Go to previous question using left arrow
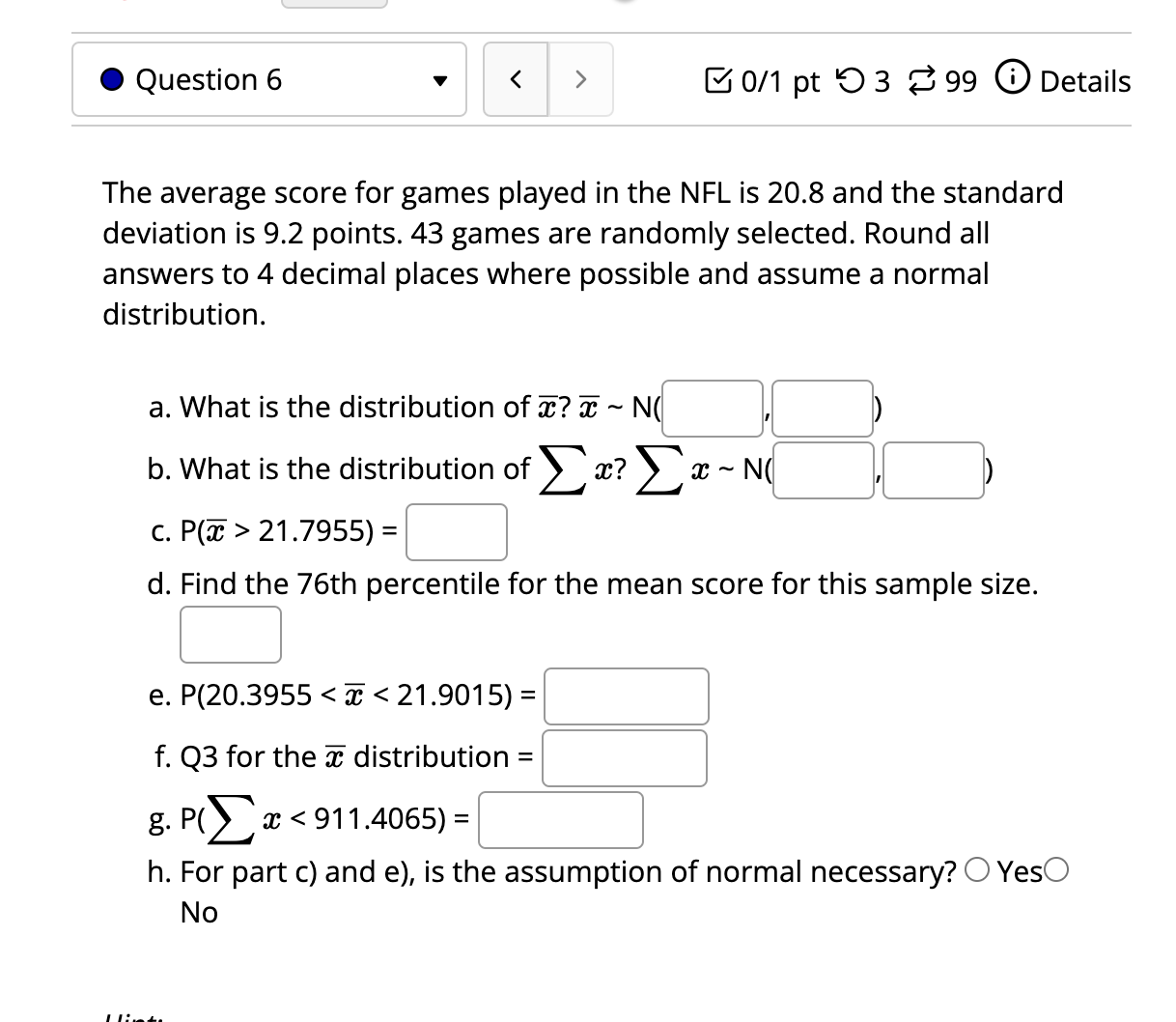The width and height of the screenshot is (1176, 1022). point(515,80)
